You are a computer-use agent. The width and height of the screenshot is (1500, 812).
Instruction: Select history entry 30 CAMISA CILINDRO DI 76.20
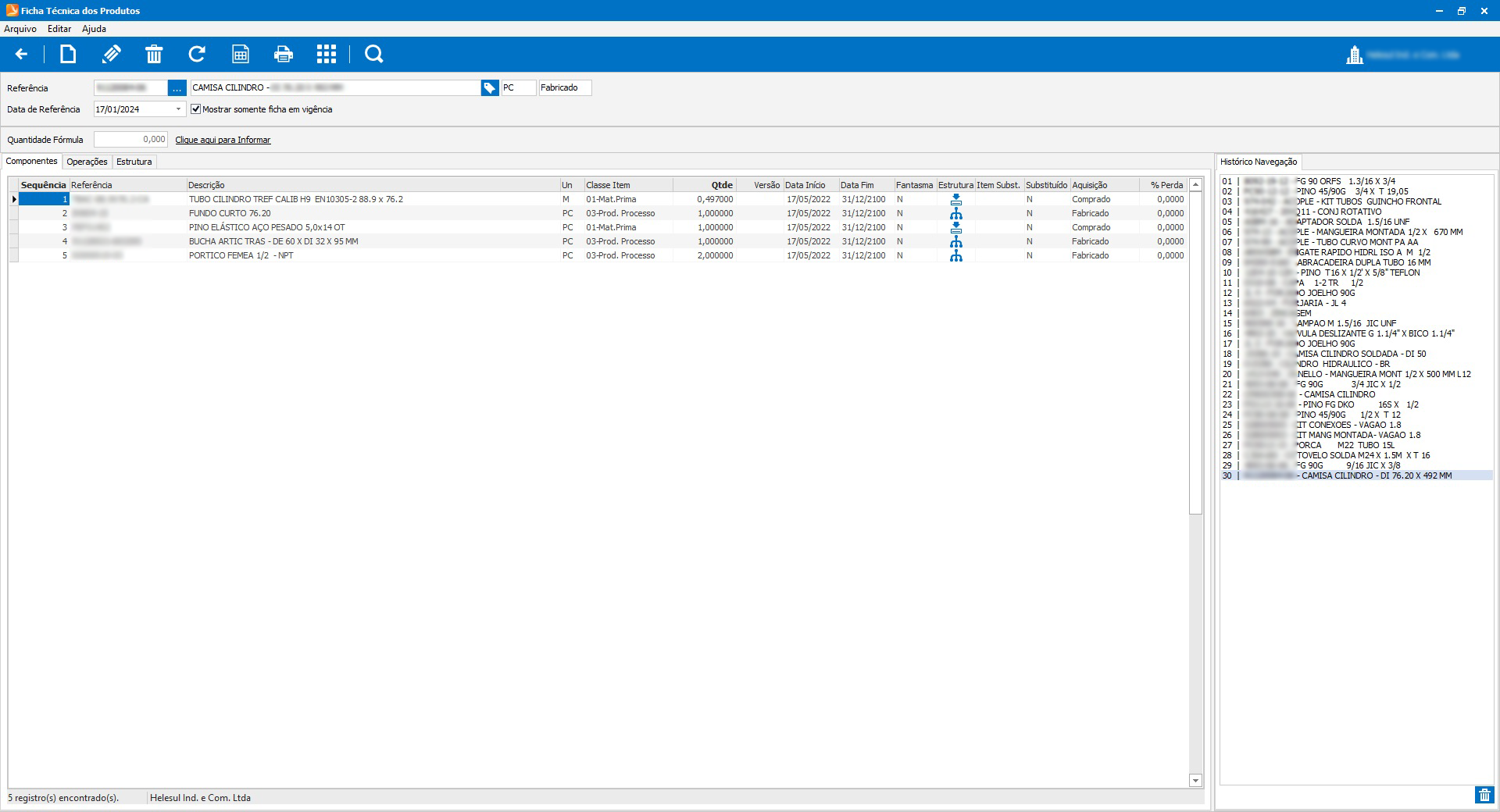coord(1356,475)
